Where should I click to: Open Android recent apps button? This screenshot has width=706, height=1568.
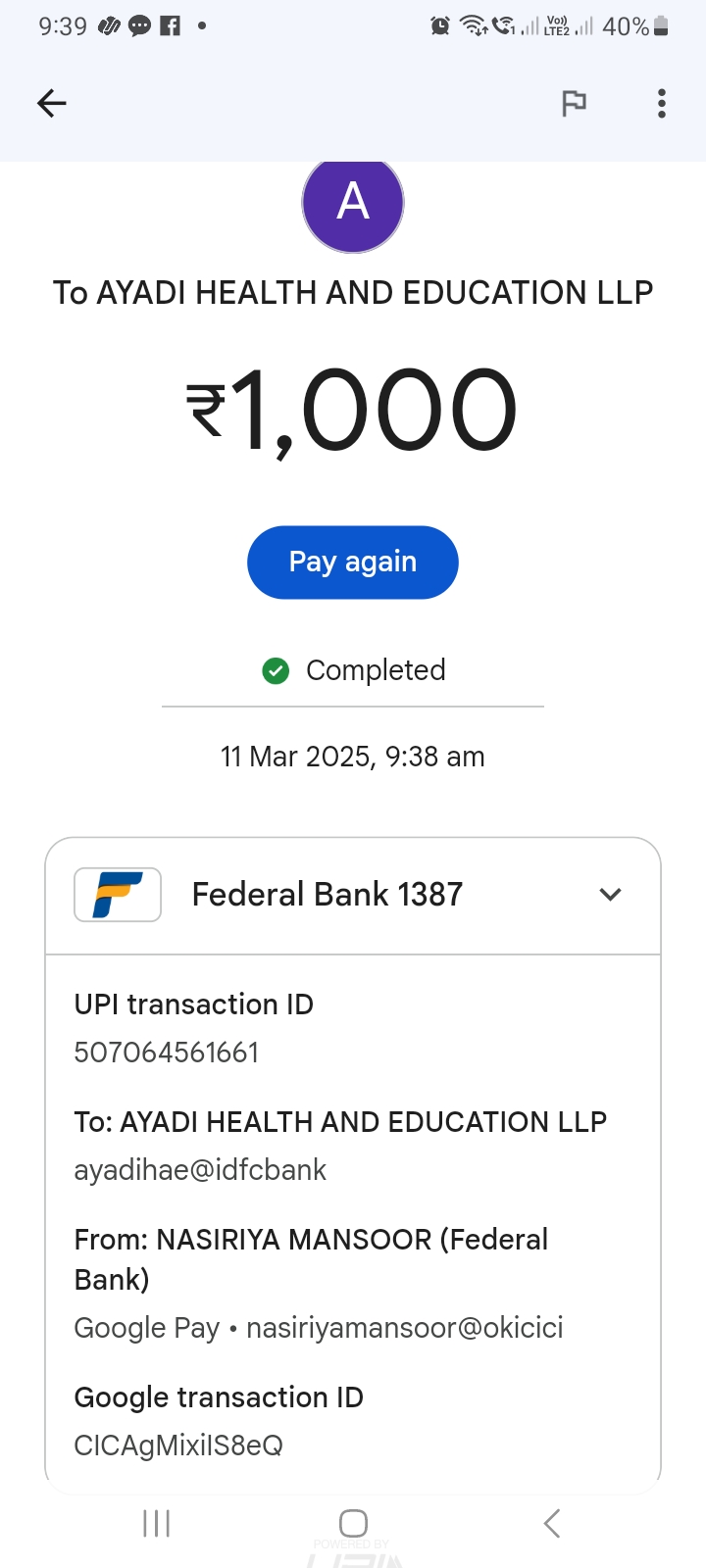click(x=157, y=1523)
